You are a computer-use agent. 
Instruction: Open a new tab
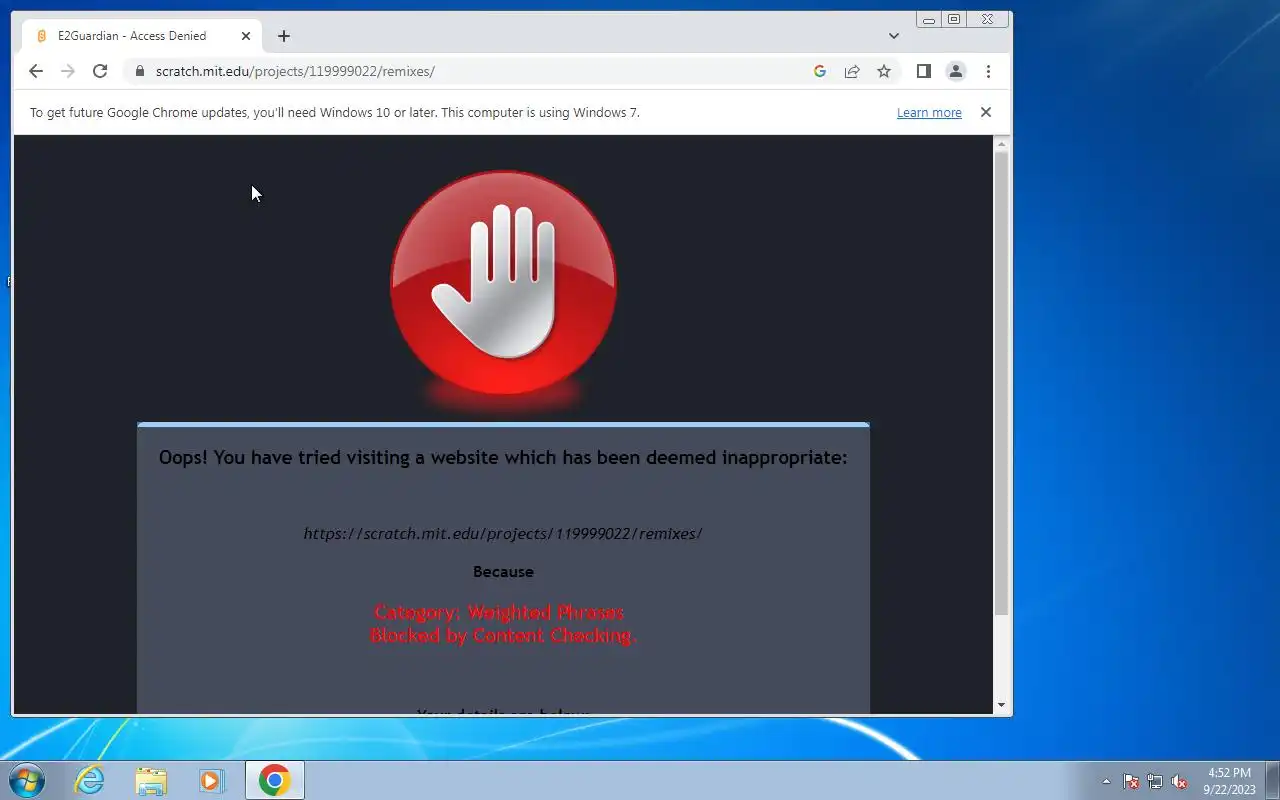click(284, 36)
